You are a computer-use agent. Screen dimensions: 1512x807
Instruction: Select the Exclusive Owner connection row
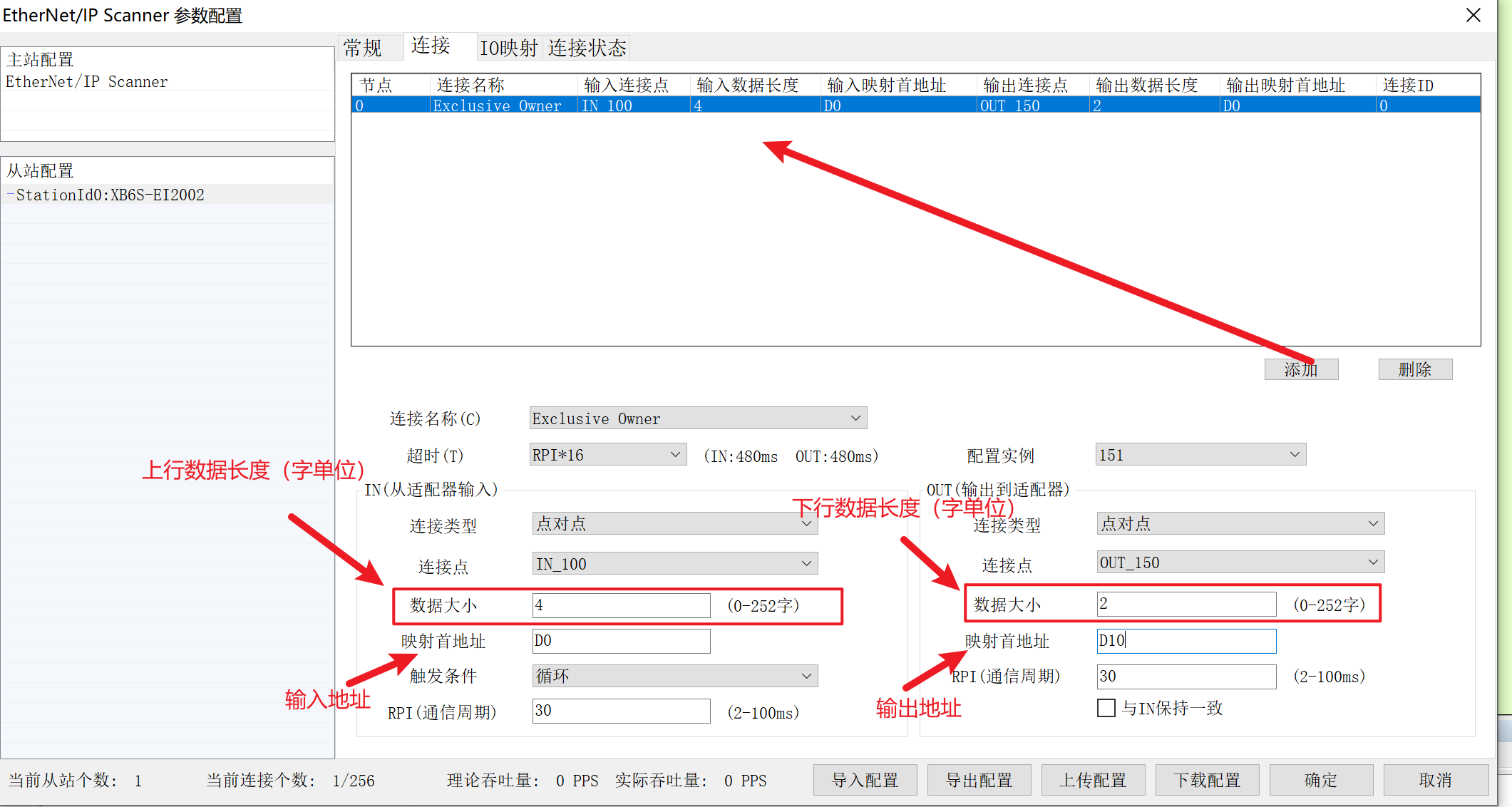915,106
